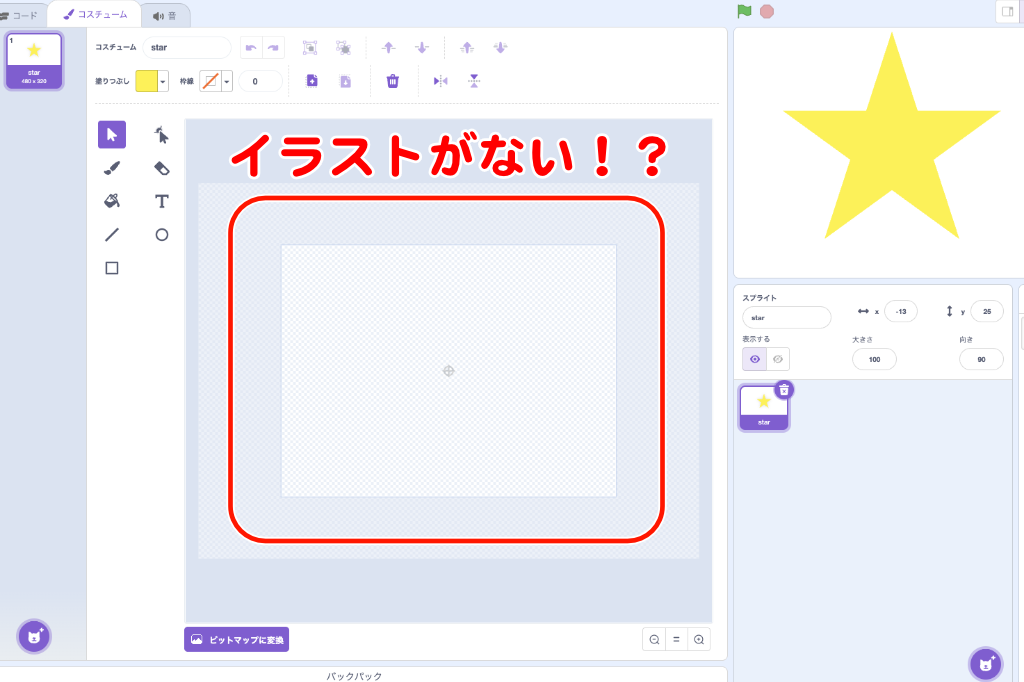Click the costume name field

186,47
